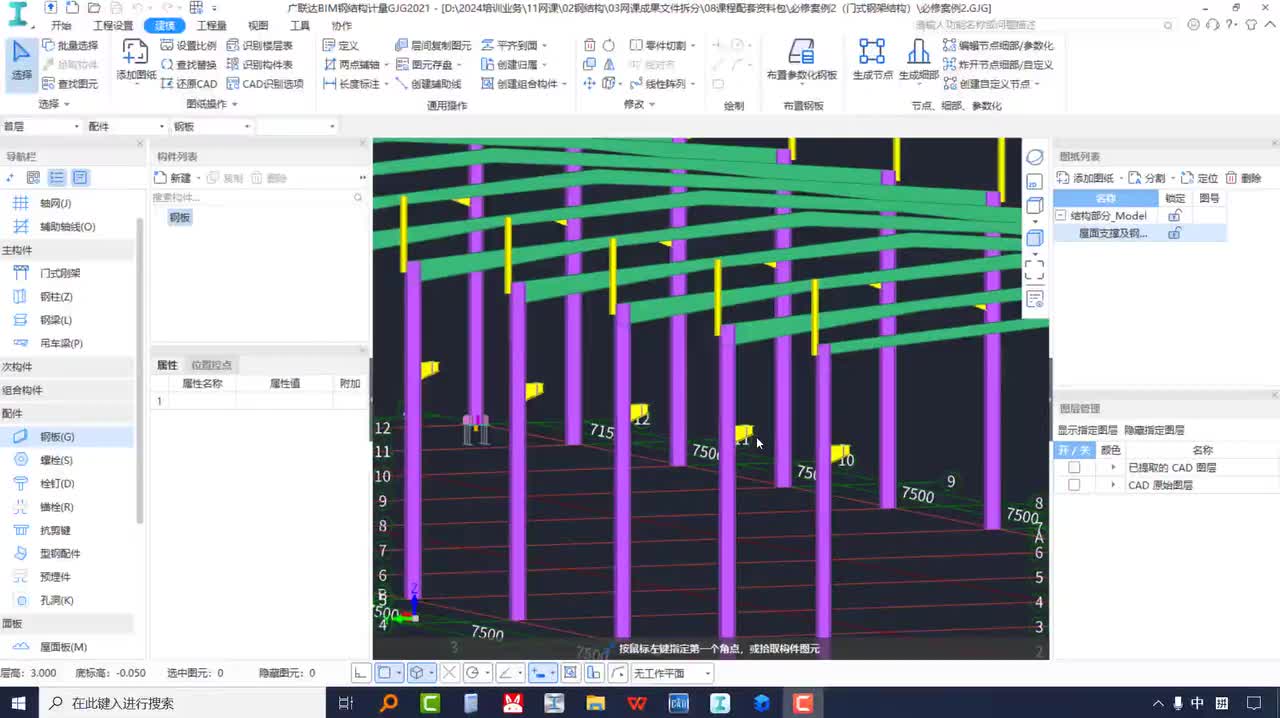Click 显示指定图层
The width and height of the screenshot is (1280, 718).
1088,430
